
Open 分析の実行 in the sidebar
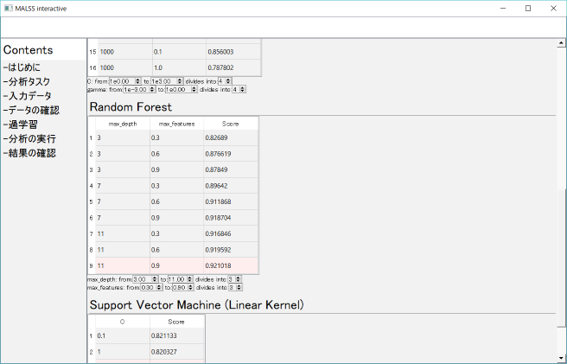coord(29,139)
